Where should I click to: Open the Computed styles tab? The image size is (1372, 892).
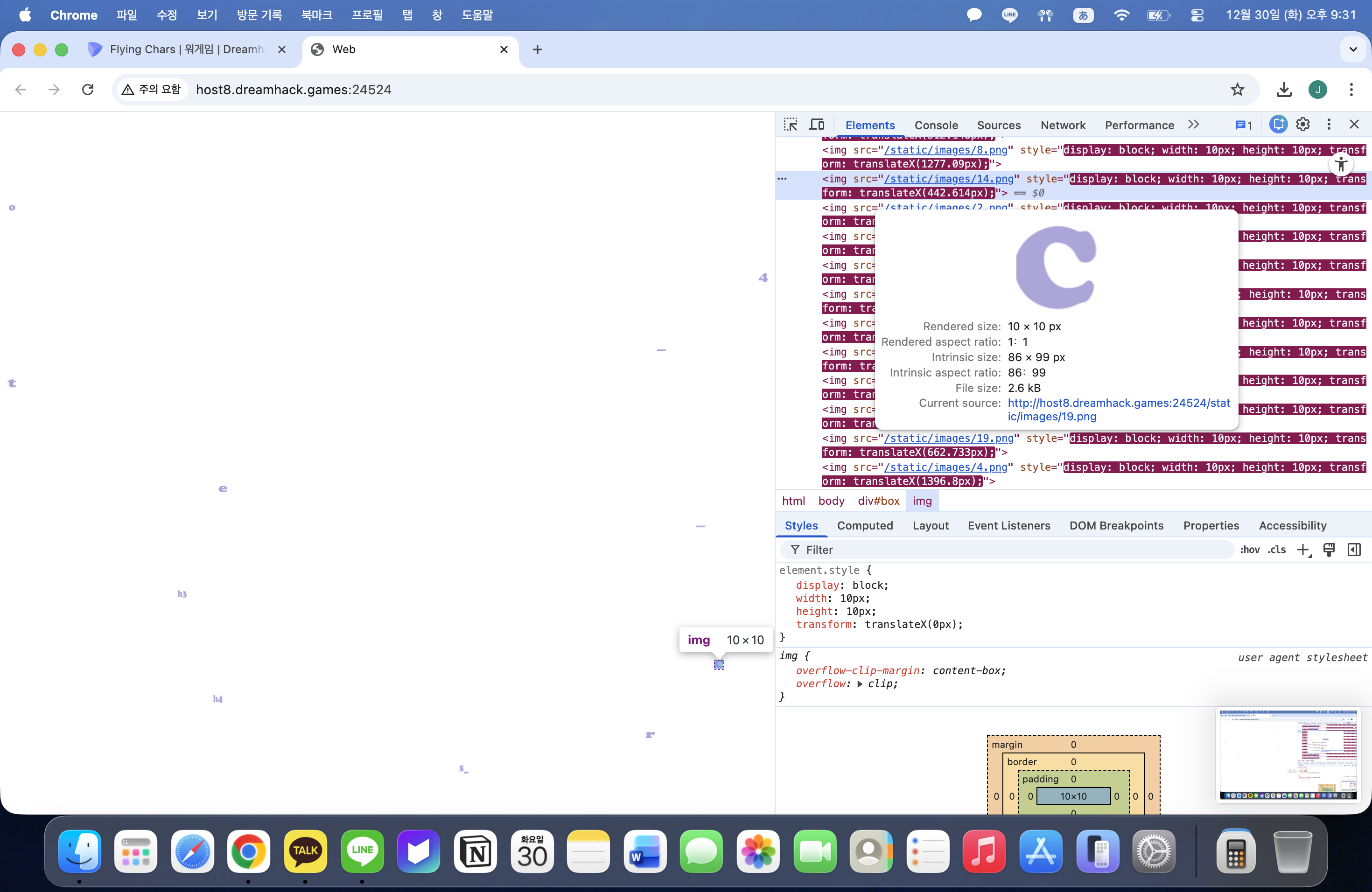coord(865,525)
